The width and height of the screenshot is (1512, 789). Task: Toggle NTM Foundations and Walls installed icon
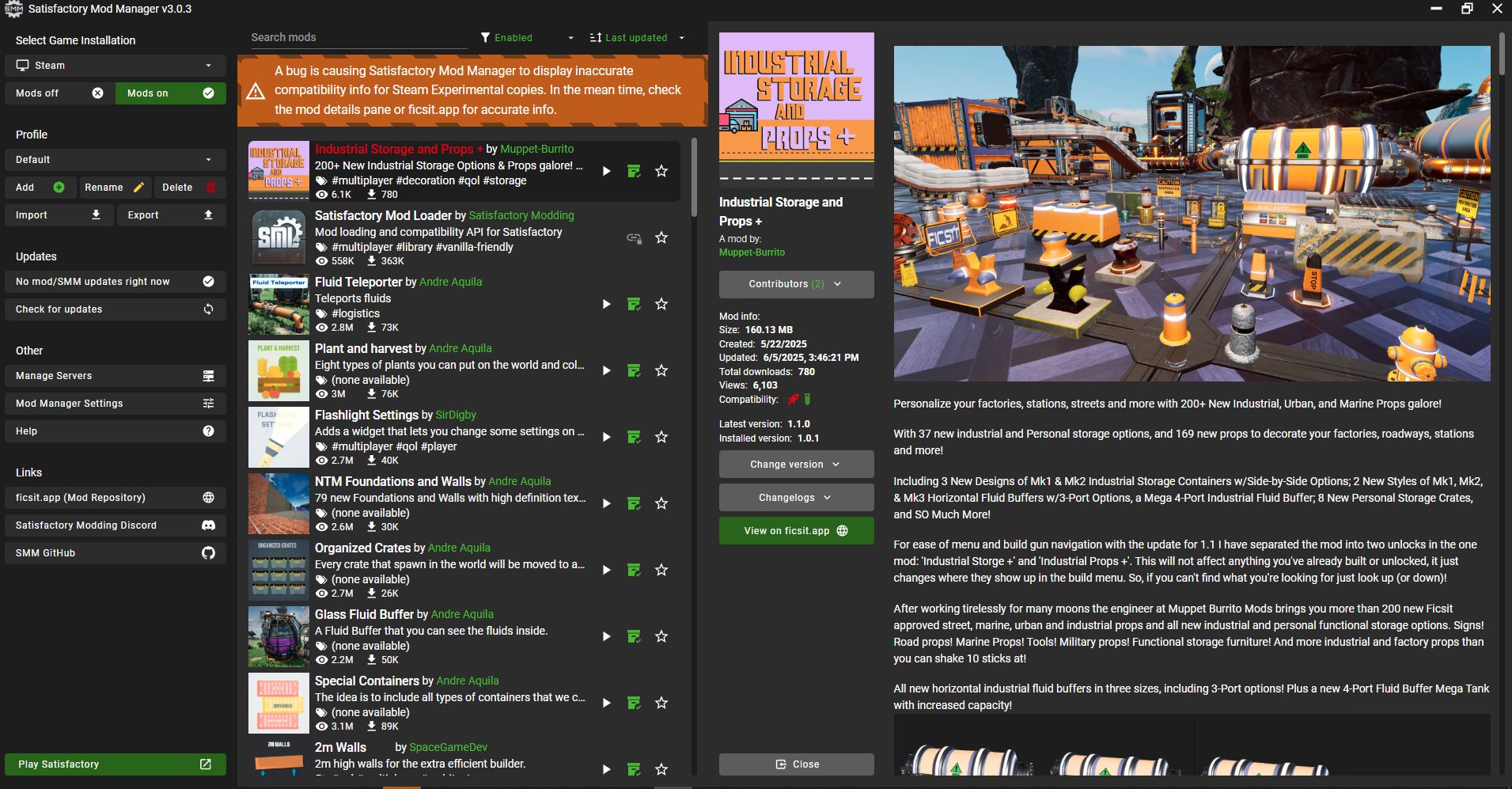(634, 503)
